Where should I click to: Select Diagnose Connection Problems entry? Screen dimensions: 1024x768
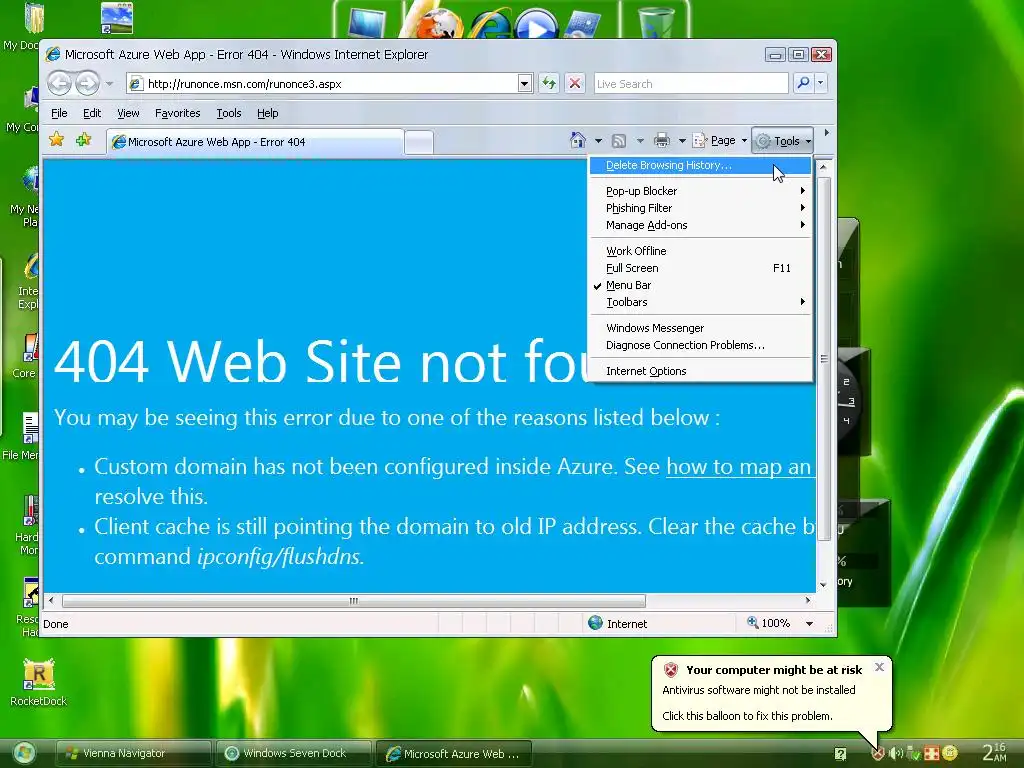[700, 345]
